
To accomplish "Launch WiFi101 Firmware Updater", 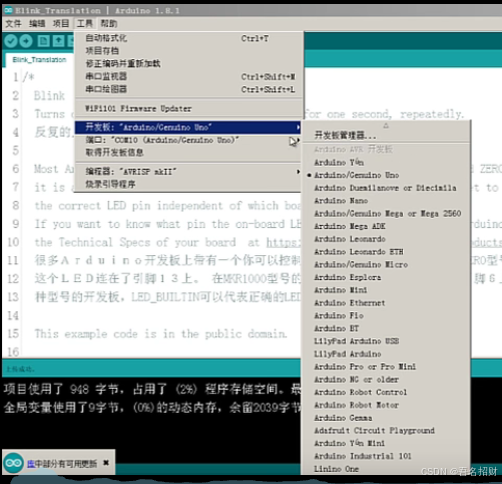I will coord(189,108).
